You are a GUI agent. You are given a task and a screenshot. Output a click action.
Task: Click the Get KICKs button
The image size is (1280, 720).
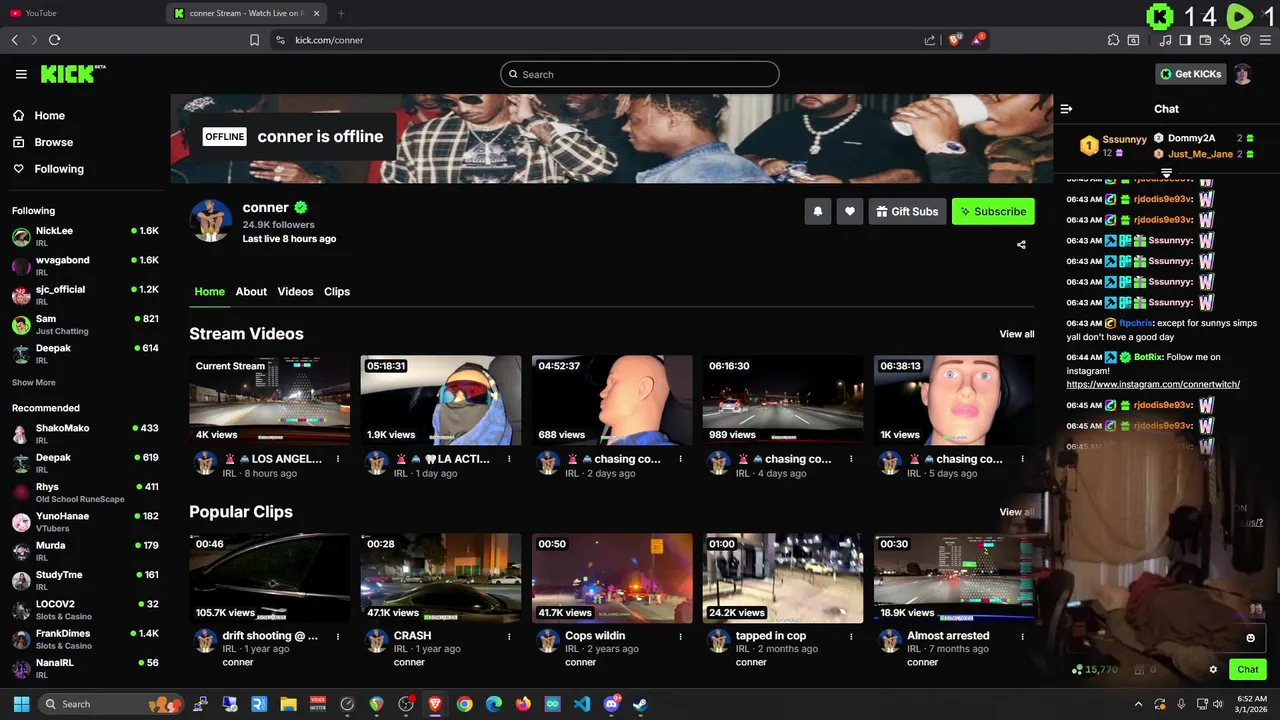1190,74
